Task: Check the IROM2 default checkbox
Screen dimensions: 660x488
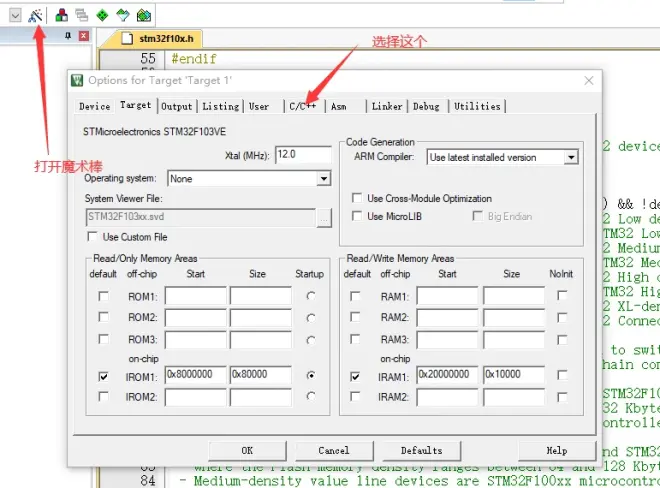Action: coord(103,396)
